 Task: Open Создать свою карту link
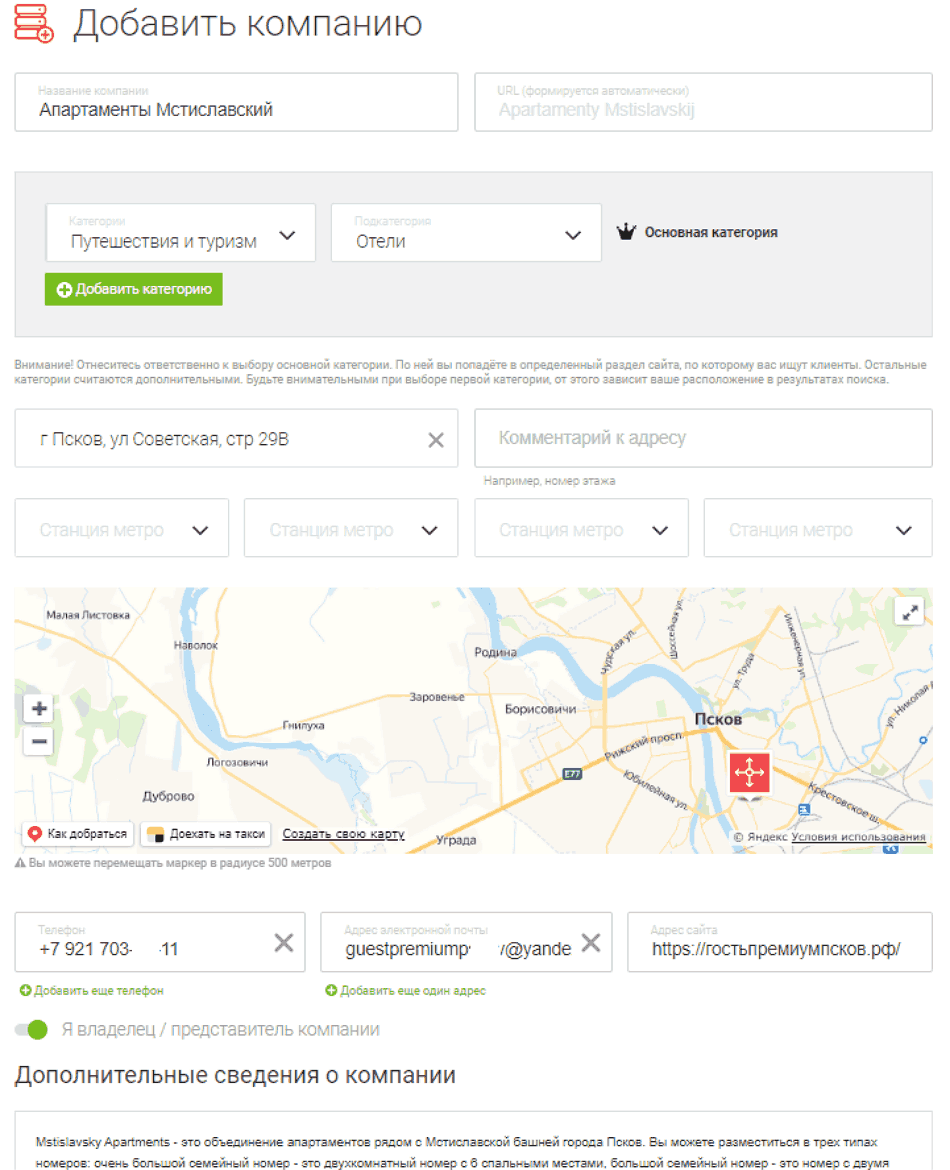[343, 833]
